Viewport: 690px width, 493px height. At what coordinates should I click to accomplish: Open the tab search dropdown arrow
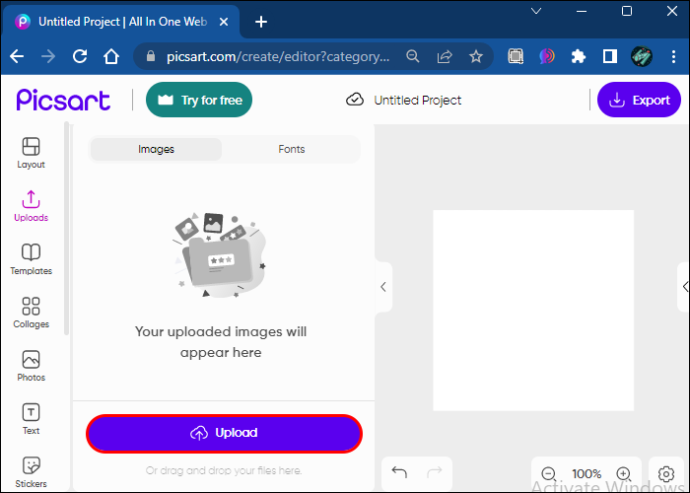[536, 11]
